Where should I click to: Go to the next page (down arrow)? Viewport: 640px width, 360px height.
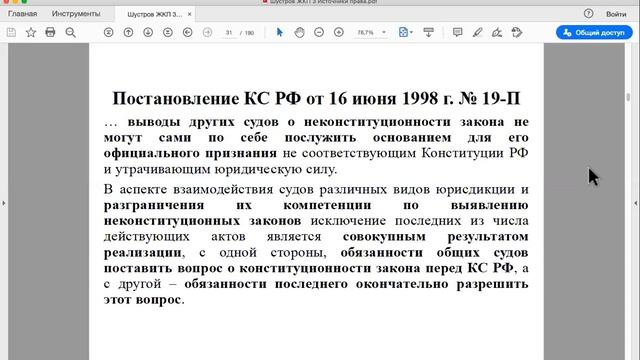(148, 32)
